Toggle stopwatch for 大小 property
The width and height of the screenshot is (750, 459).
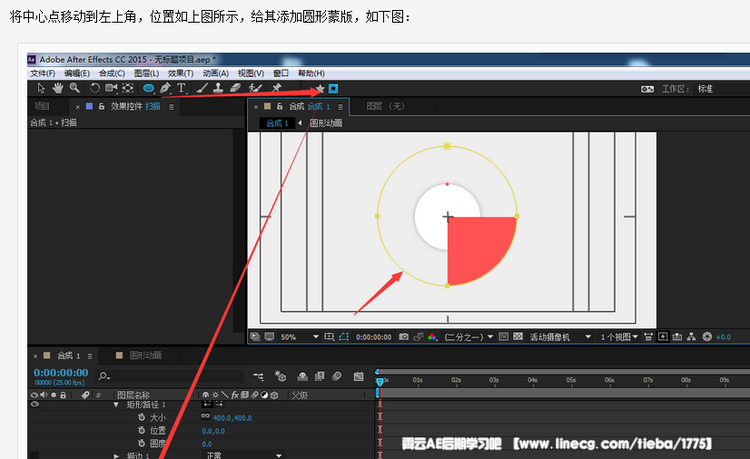141,417
